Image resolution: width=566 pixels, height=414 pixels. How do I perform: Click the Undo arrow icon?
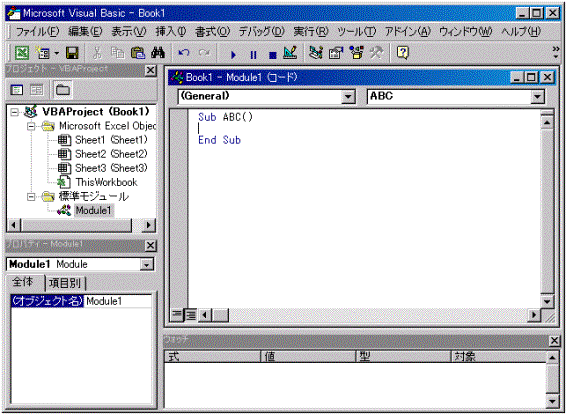click(x=184, y=53)
